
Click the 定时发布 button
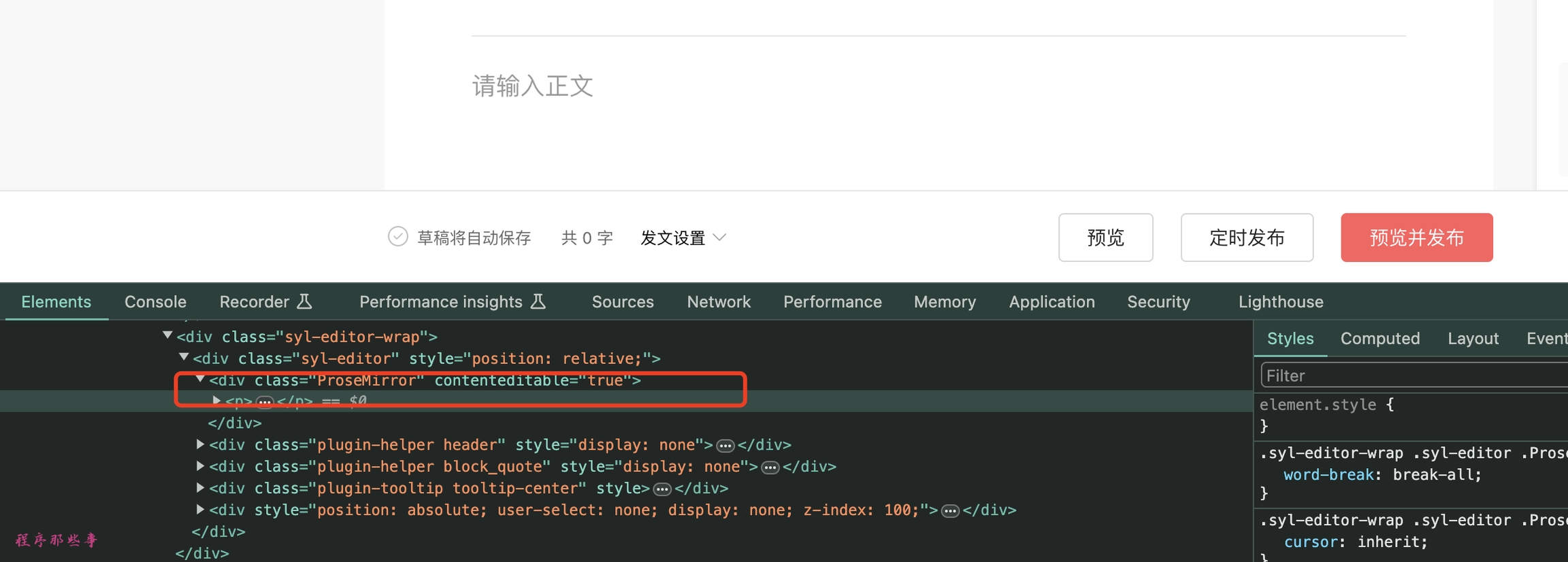pyautogui.click(x=1247, y=237)
